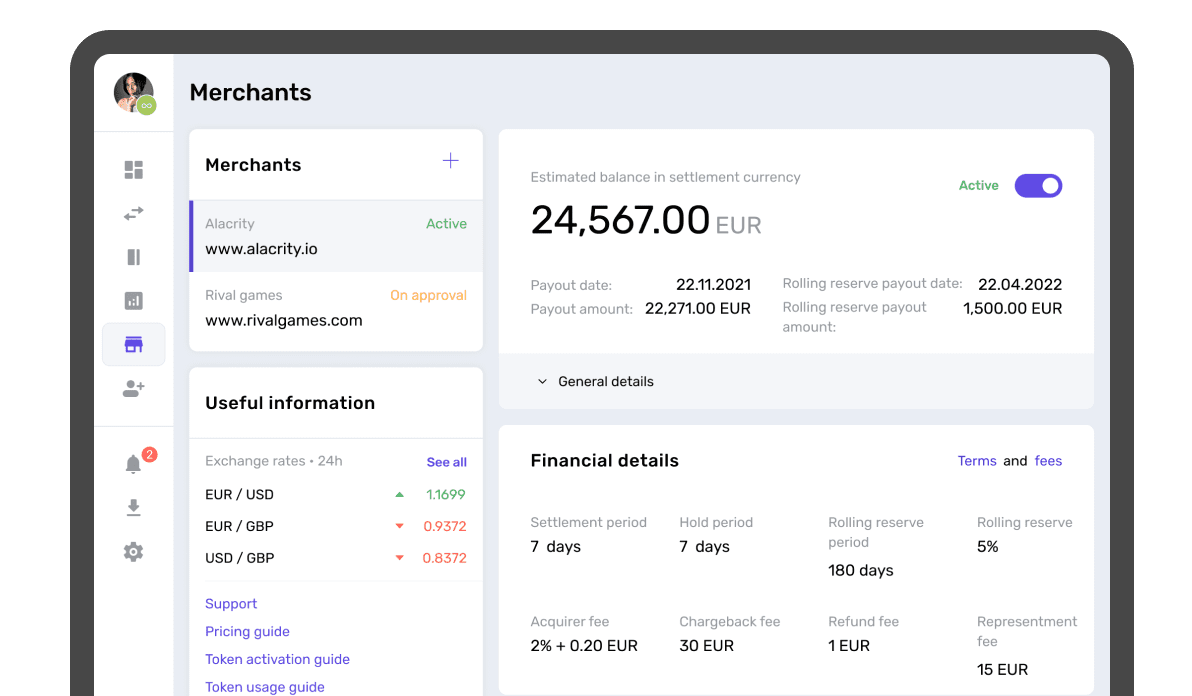Screen dimensions: 1192x696
Task: Expand the General details section
Action: click(596, 381)
